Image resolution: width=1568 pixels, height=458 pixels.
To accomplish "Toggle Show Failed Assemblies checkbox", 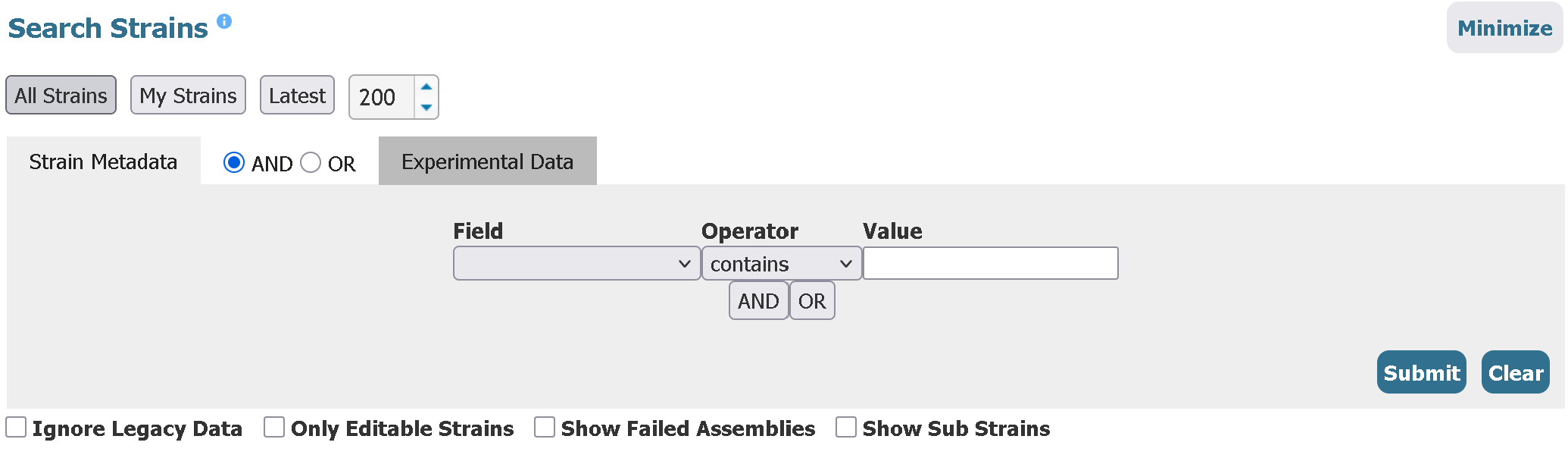I will click(x=545, y=427).
